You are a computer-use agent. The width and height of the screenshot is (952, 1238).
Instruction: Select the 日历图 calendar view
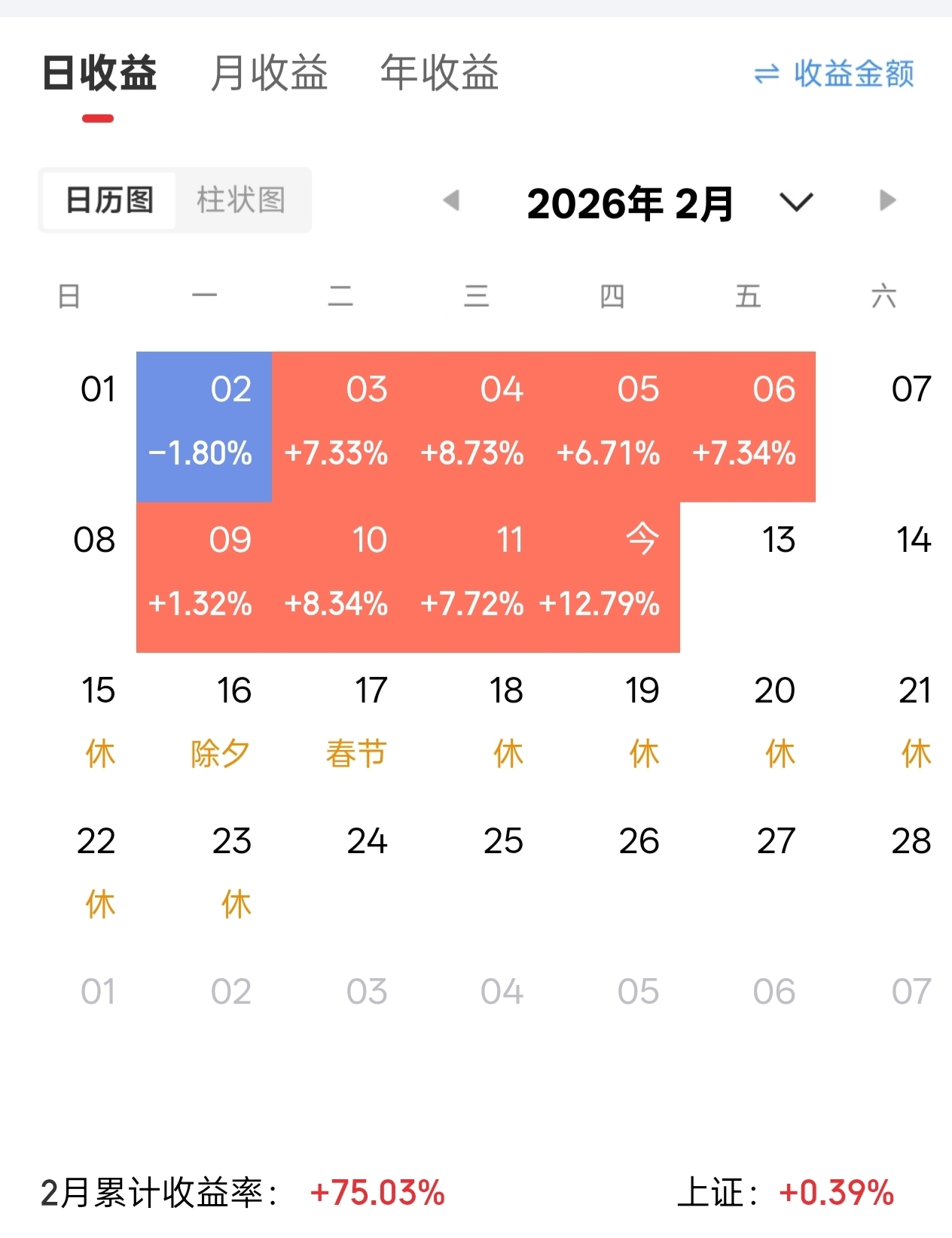pos(110,200)
